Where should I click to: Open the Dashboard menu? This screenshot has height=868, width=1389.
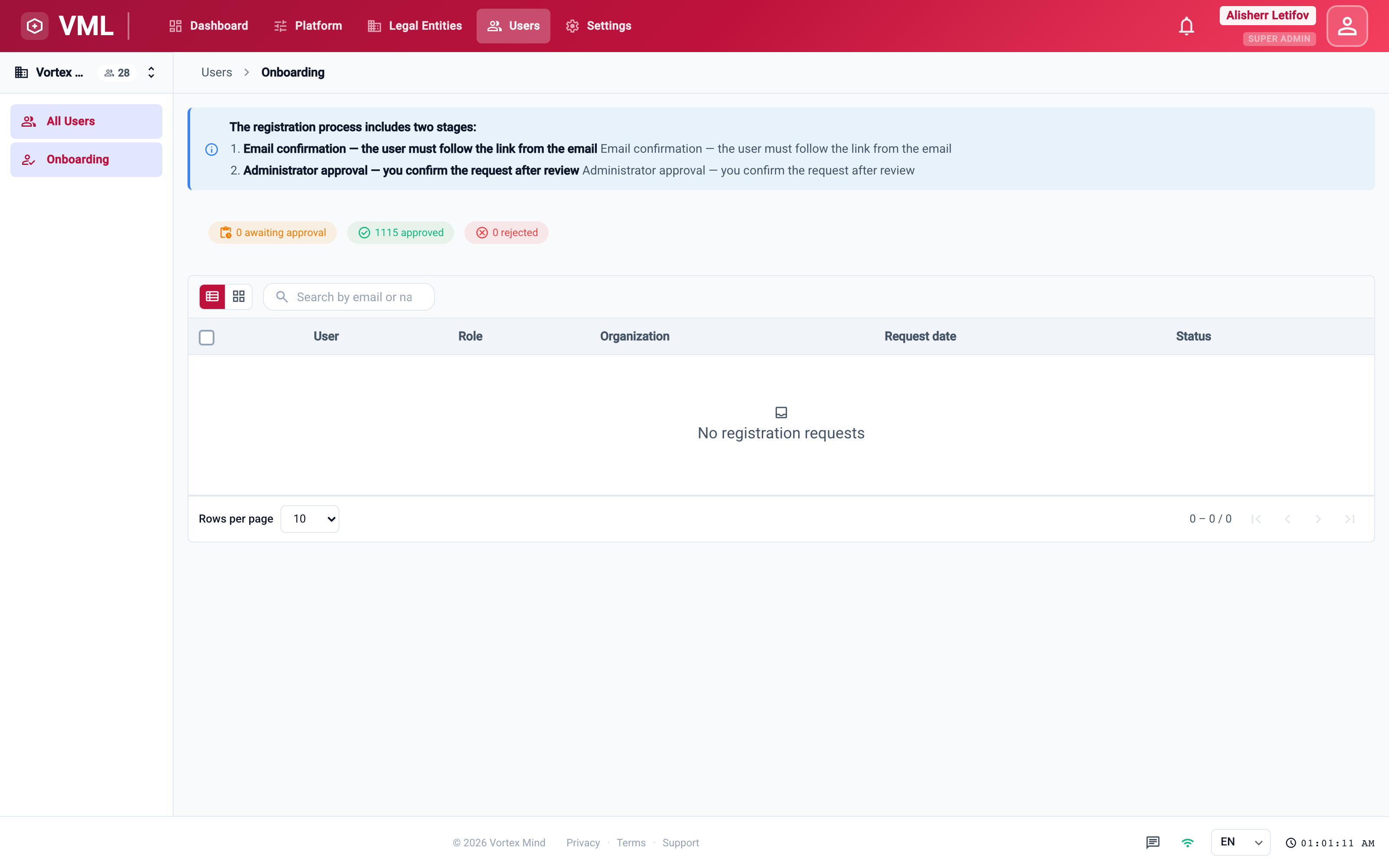click(x=209, y=26)
